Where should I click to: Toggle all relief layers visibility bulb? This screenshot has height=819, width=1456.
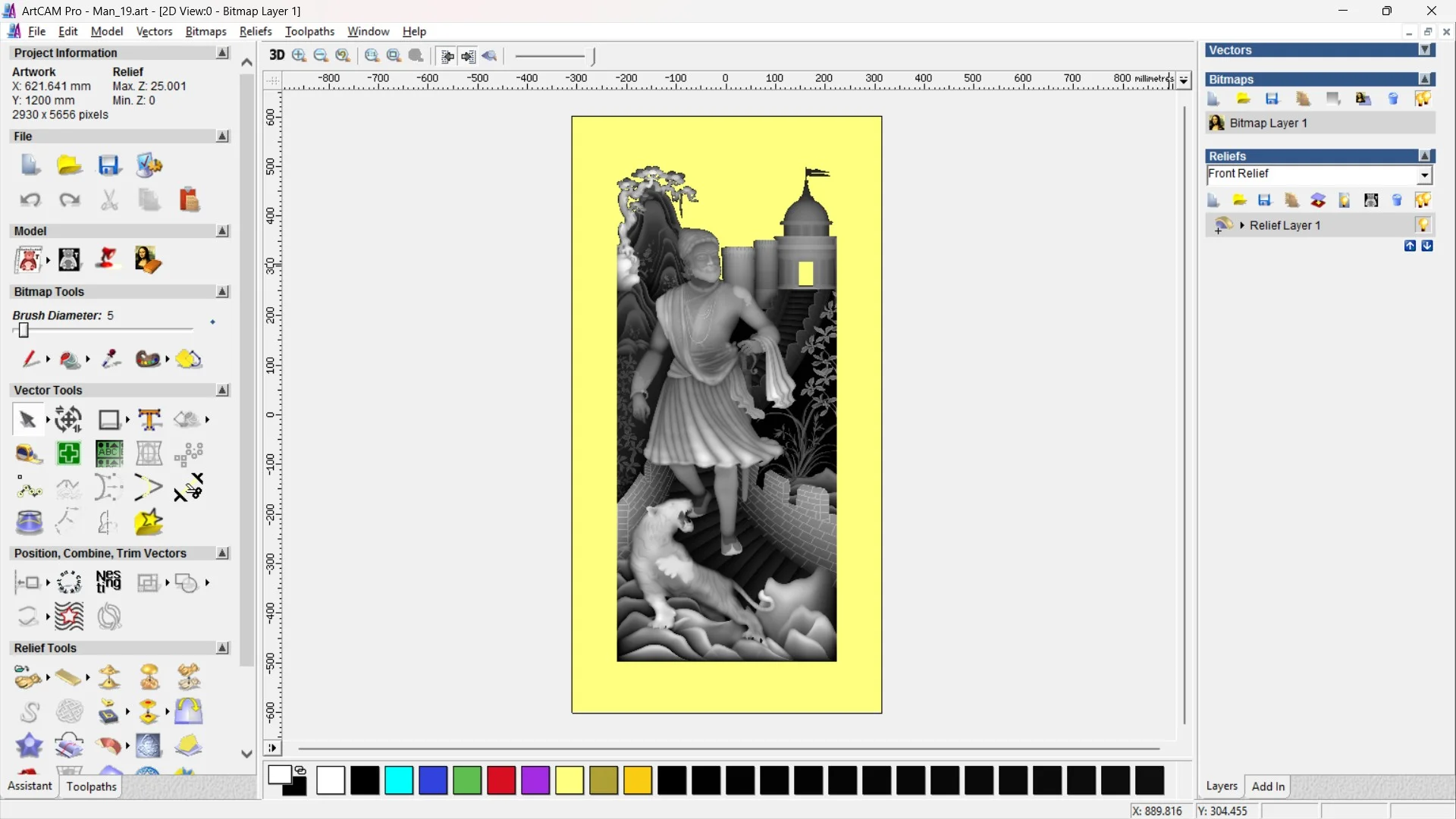tap(1423, 200)
